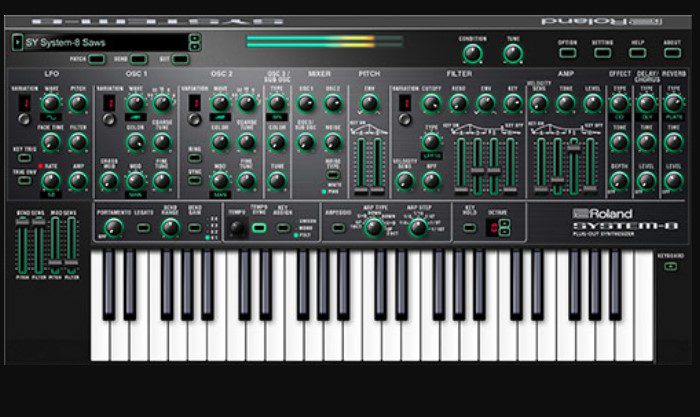This screenshot has width=700, height=417.
Task: Click the OSC 2 VARIATION round button
Action: [x=194, y=119]
